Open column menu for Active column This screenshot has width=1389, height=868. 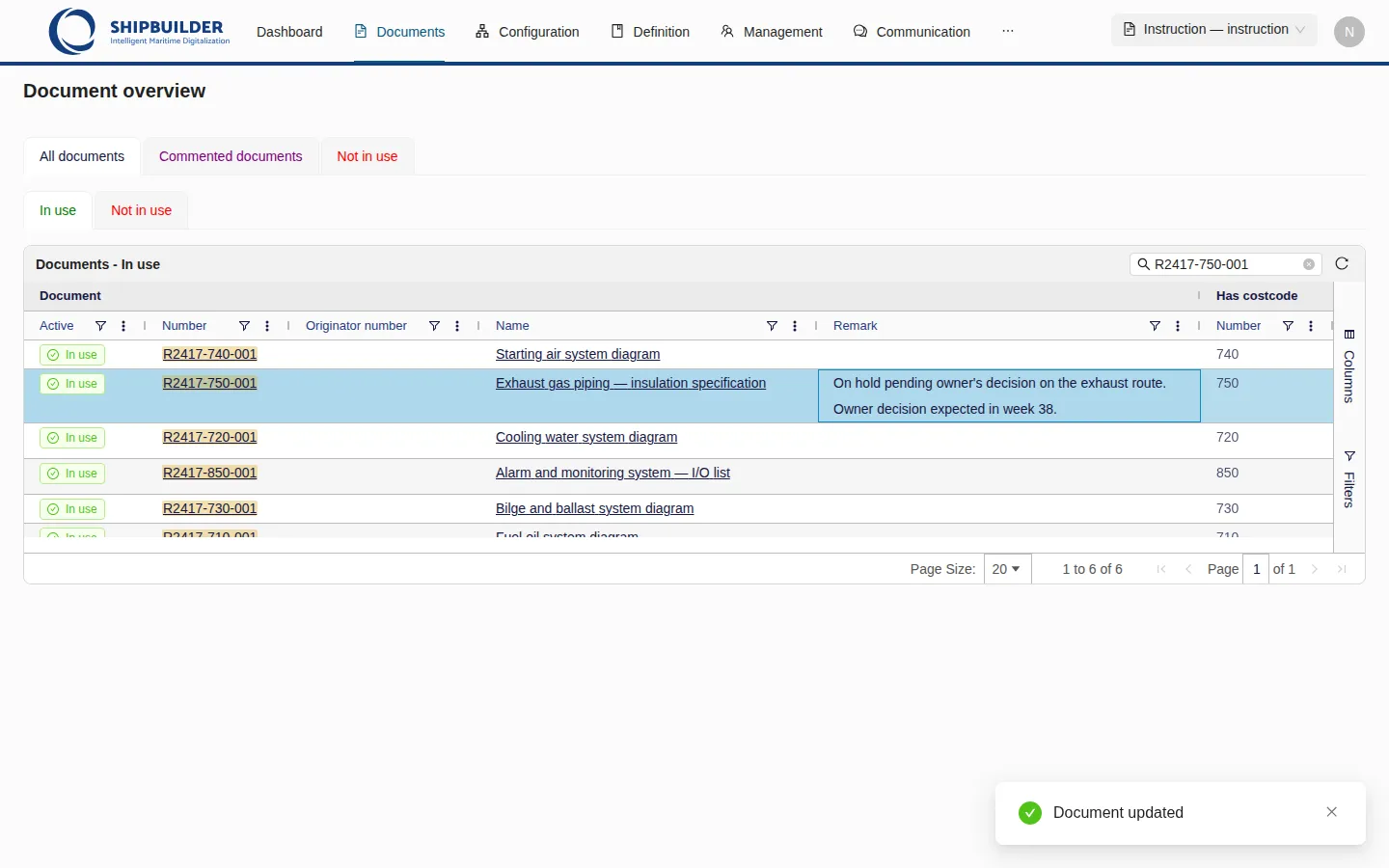click(123, 326)
